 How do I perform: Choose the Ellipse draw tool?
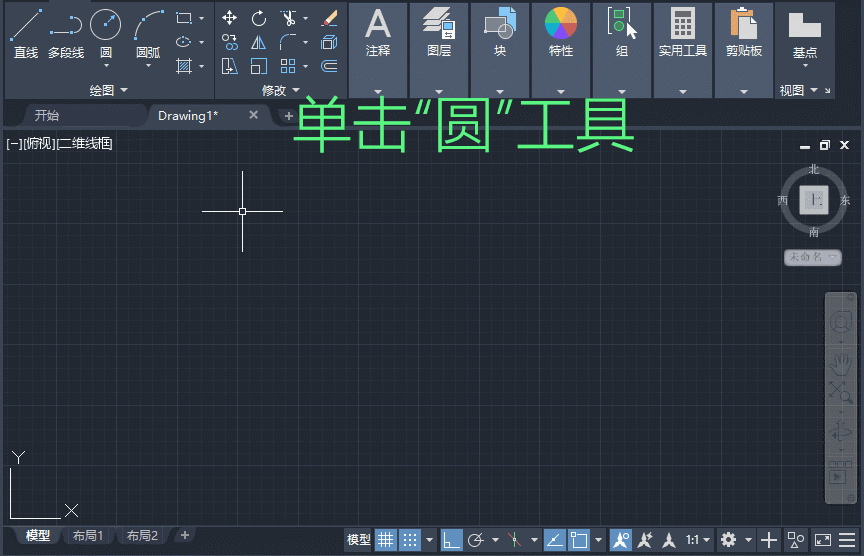[183, 42]
